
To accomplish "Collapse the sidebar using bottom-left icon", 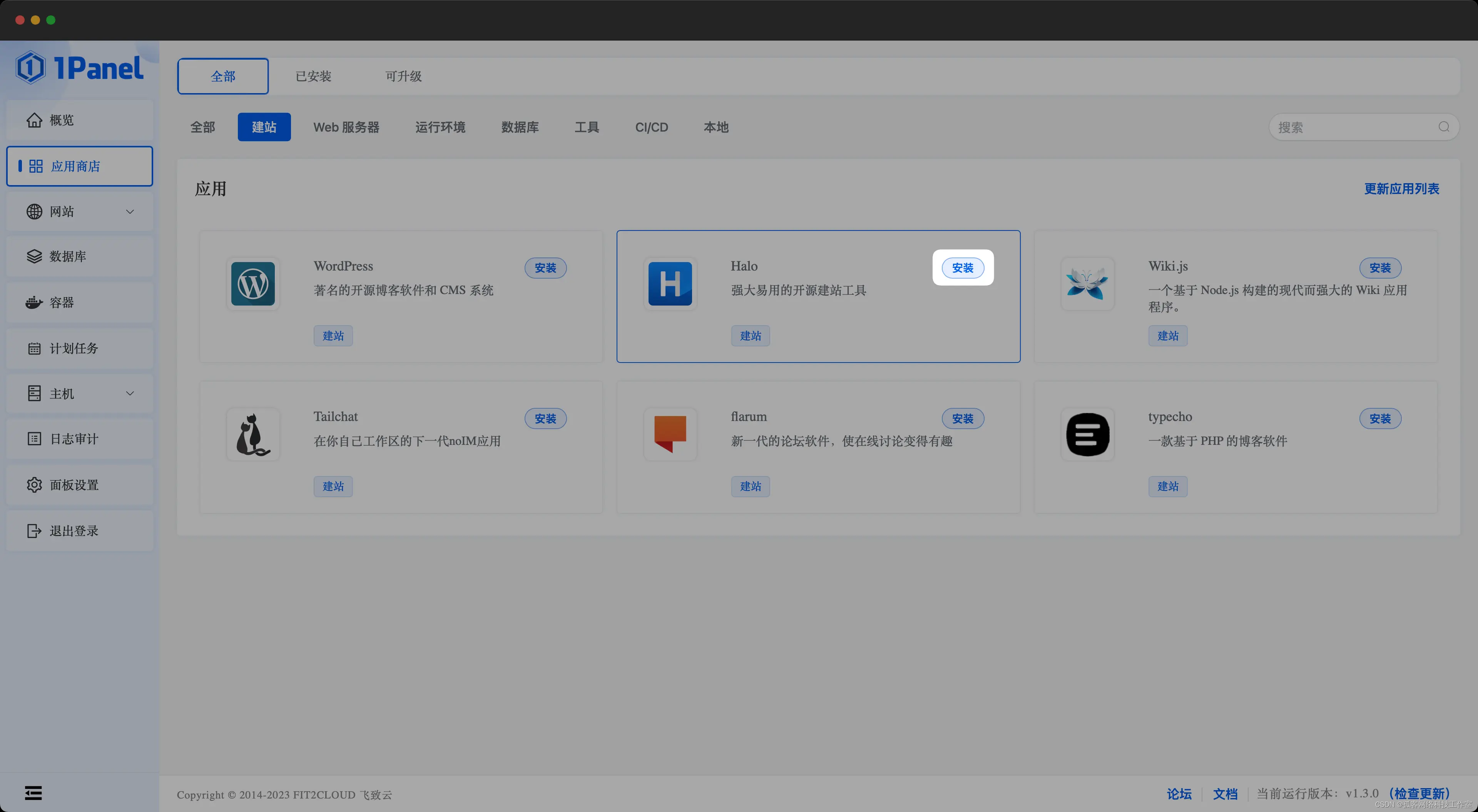I will 33,792.
